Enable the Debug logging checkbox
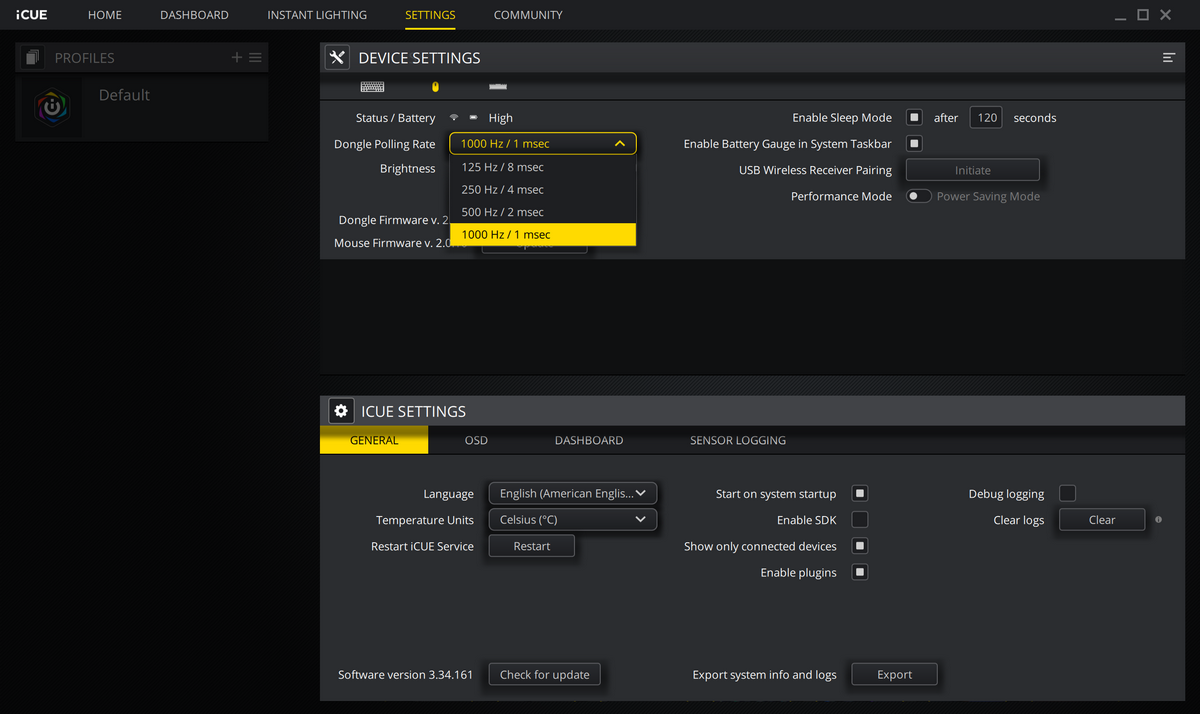1200x714 pixels. [x=1067, y=493]
